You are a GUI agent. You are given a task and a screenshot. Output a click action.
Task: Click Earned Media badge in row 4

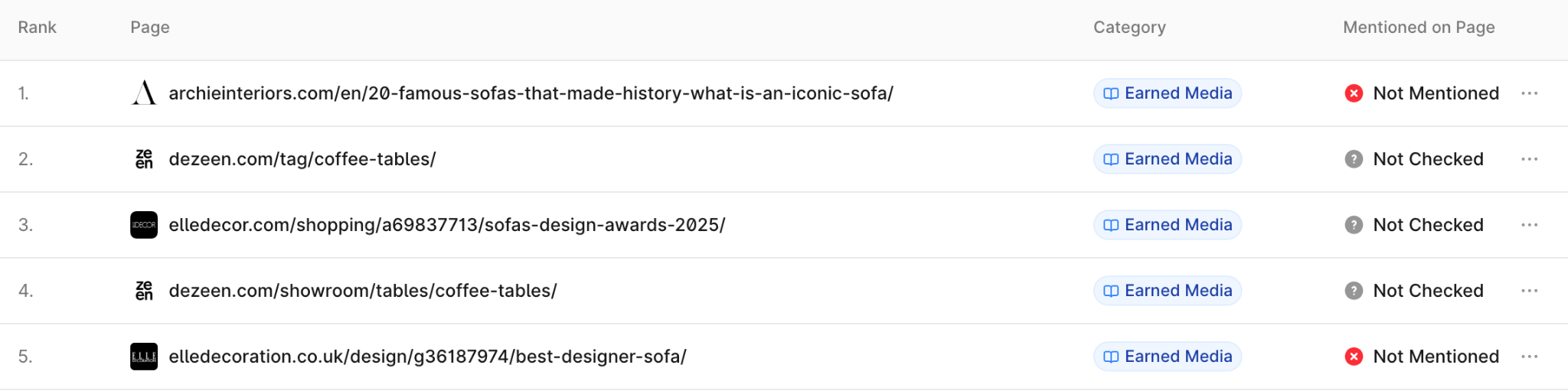pyautogui.click(x=1168, y=291)
